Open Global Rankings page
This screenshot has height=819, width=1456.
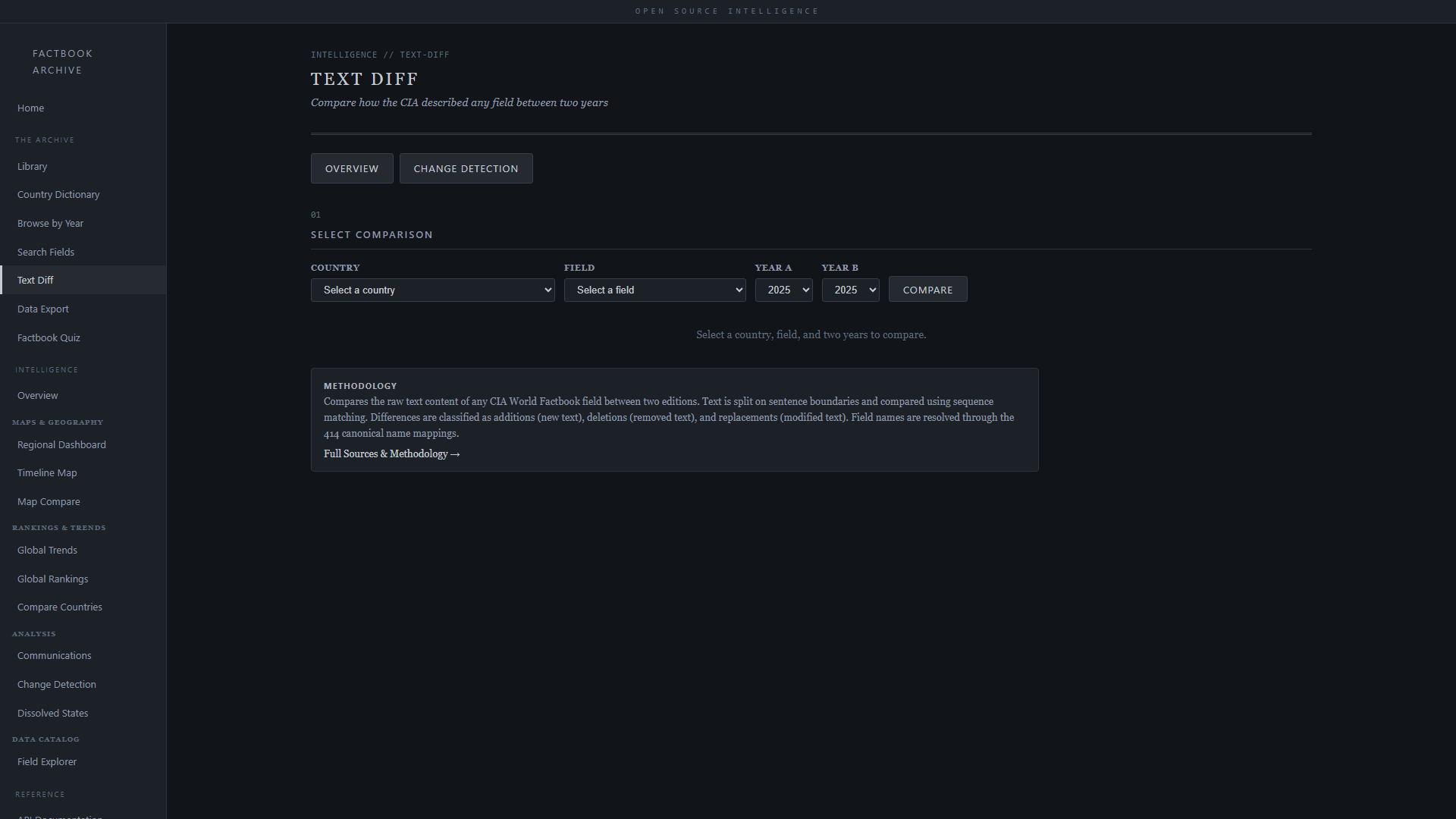52,579
